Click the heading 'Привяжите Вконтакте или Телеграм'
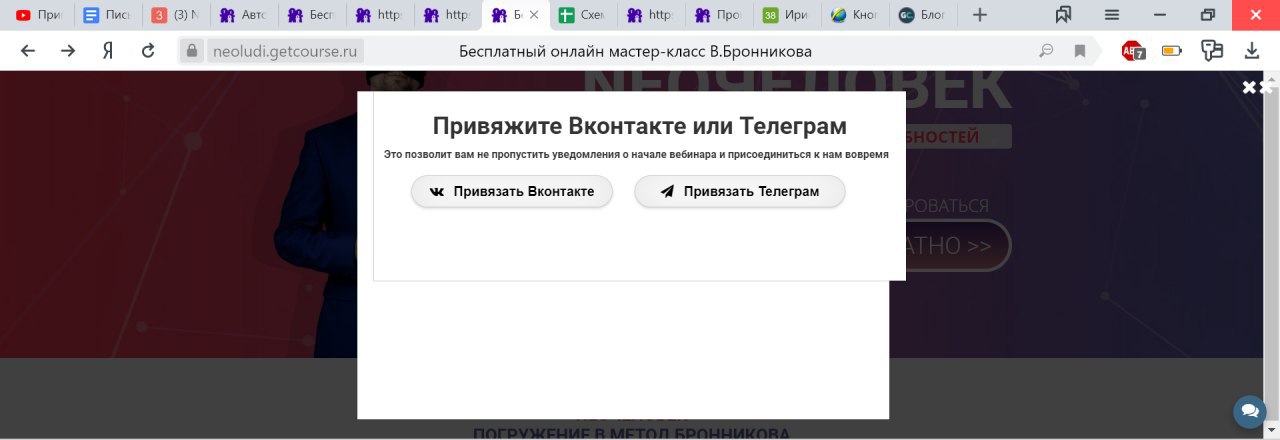 pyautogui.click(x=640, y=126)
